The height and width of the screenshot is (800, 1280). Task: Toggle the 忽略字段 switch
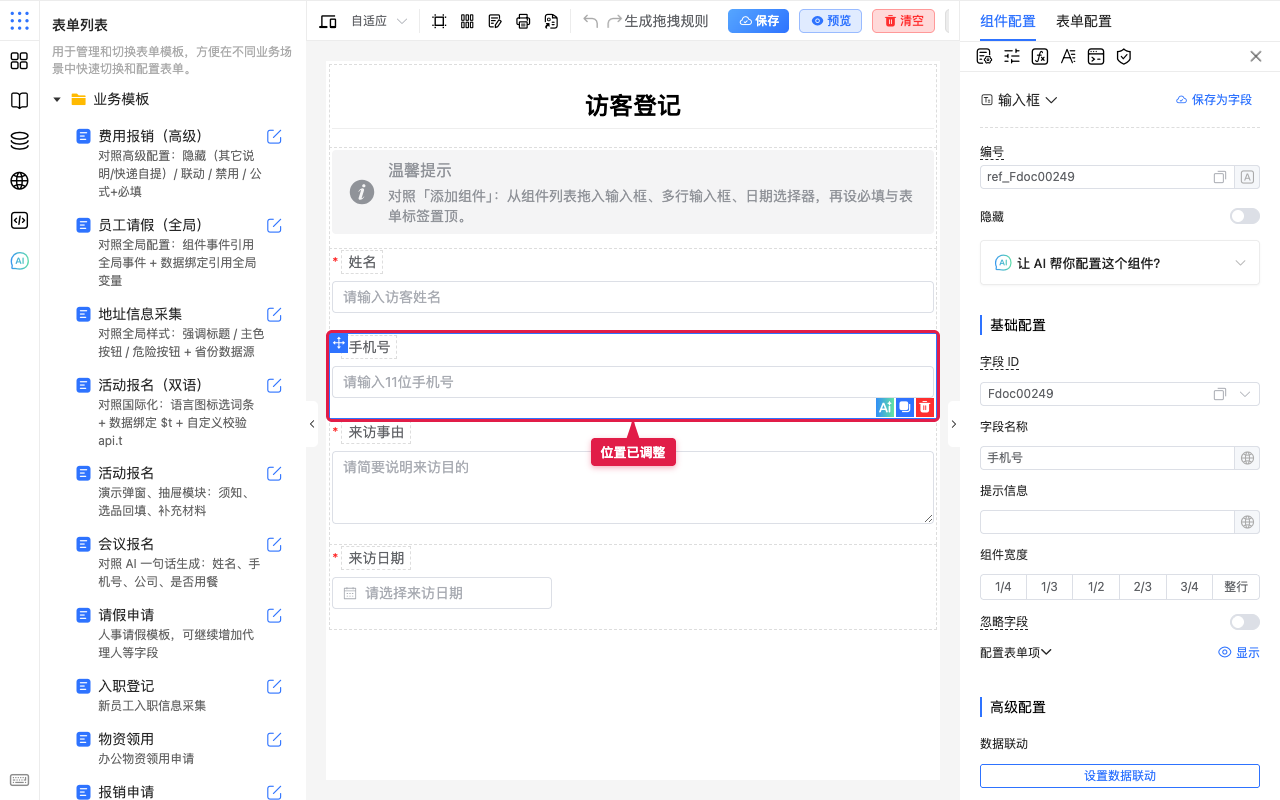pyautogui.click(x=1245, y=622)
